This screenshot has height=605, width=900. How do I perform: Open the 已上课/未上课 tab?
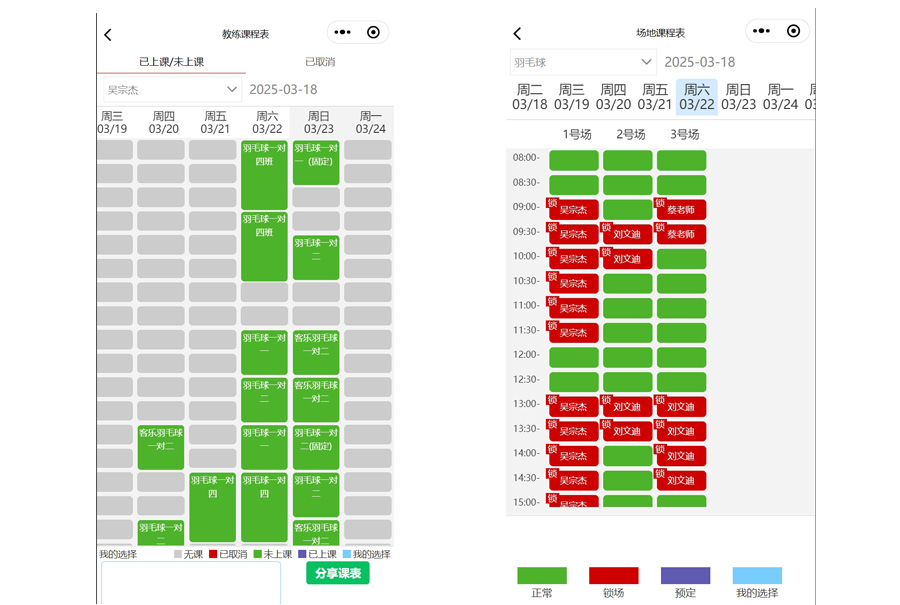click(171, 62)
